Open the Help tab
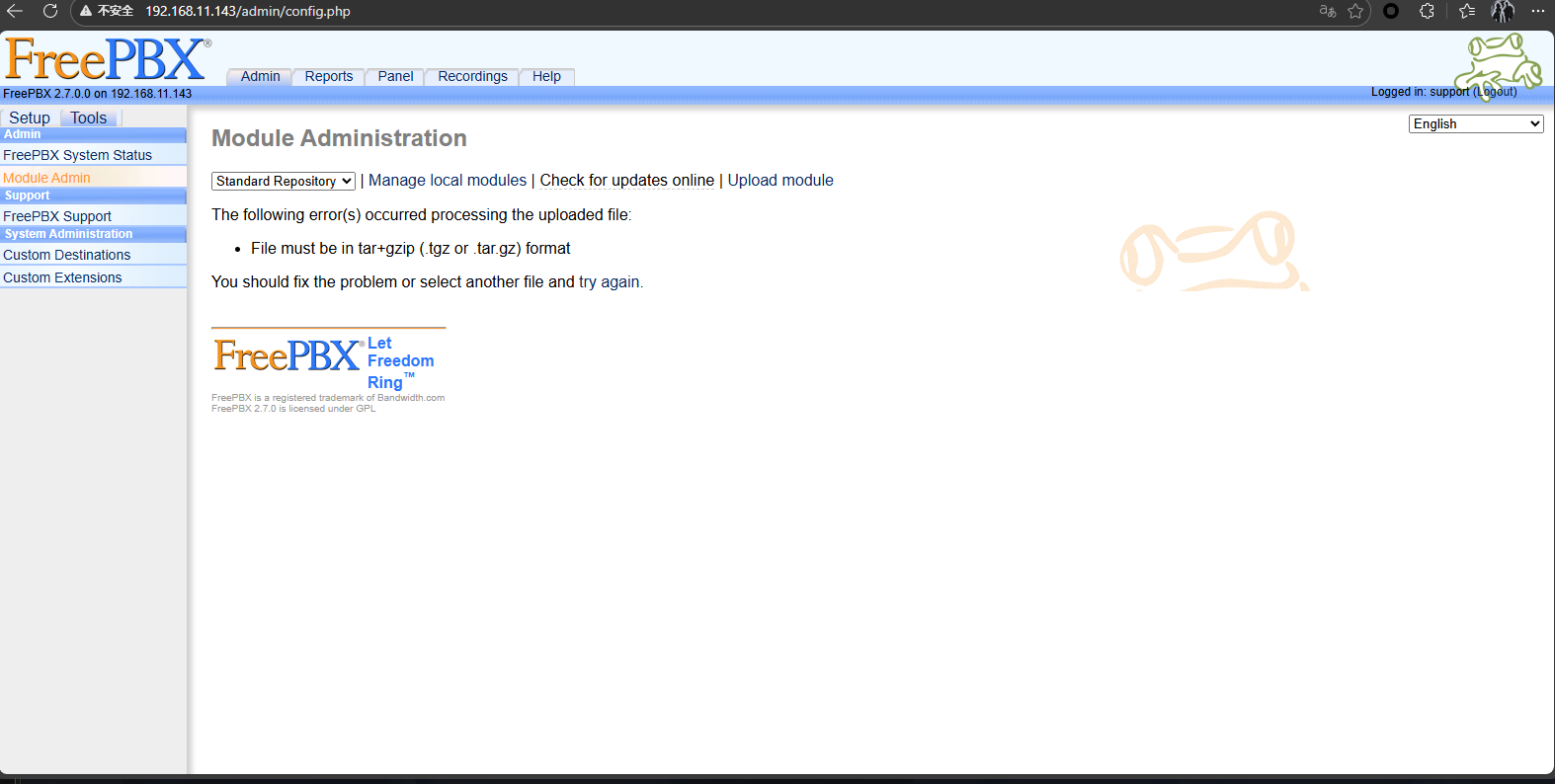Viewport: 1555px width, 784px height. 546,76
